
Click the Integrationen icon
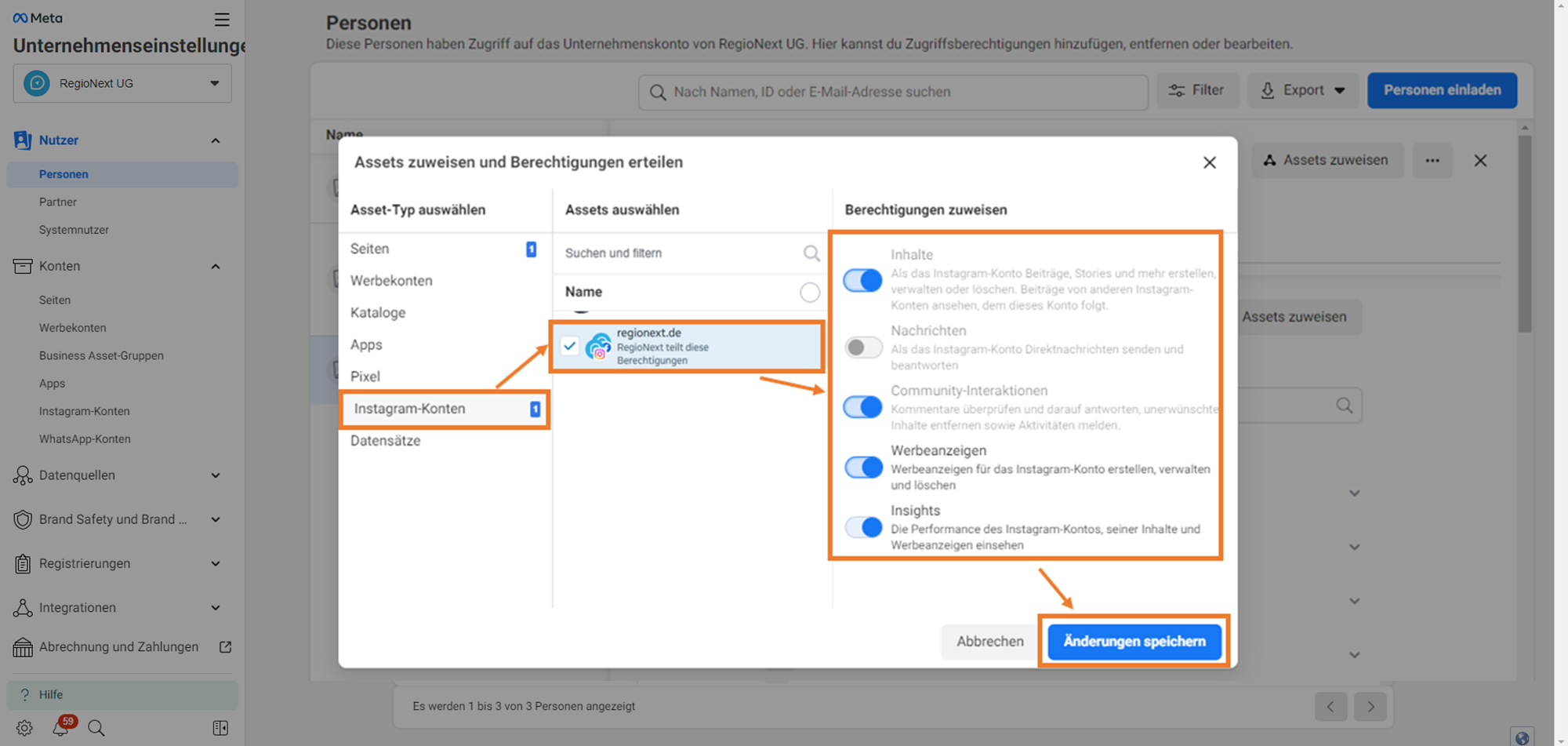click(x=23, y=608)
